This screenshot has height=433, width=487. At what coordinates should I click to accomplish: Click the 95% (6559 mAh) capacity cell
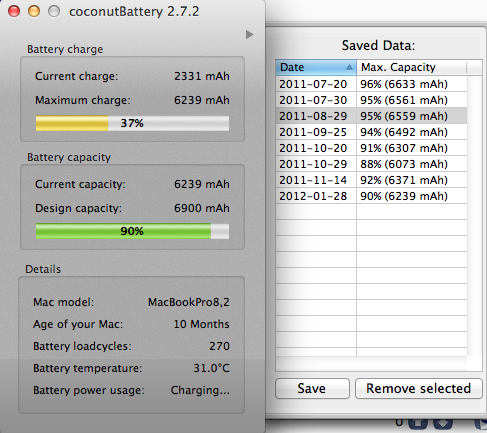coord(412,116)
